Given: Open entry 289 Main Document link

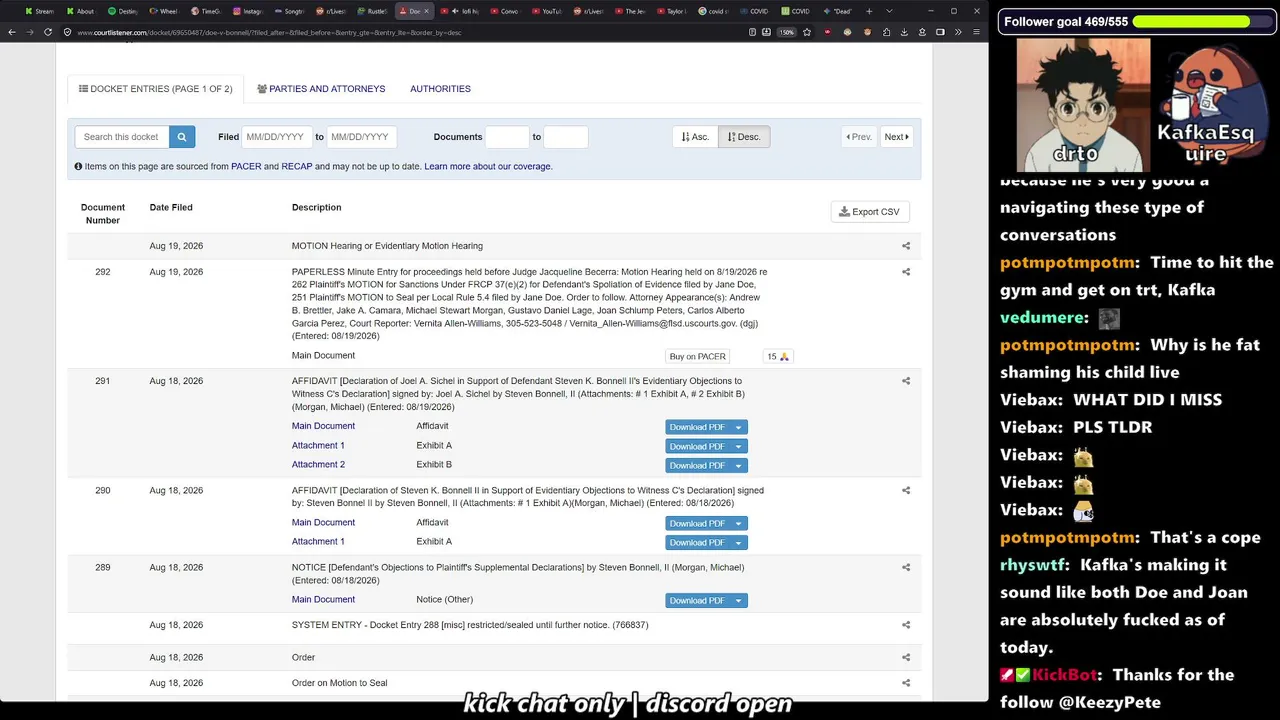Looking at the screenshot, I should pos(323,599).
